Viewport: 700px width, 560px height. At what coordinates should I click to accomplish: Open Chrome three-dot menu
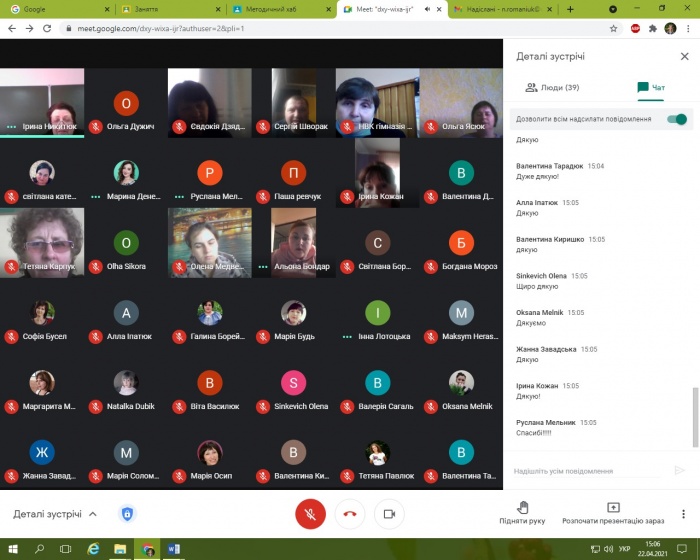[x=688, y=28]
